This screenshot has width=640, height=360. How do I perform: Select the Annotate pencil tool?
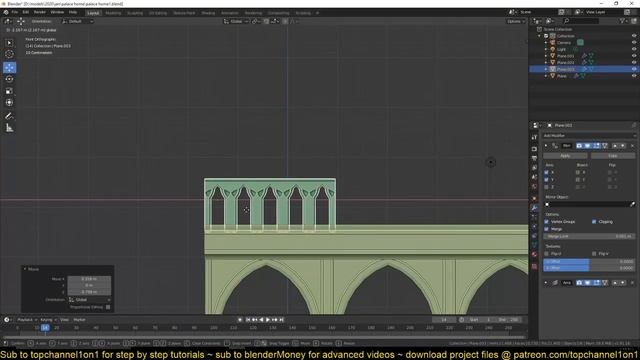tap(9, 116)
